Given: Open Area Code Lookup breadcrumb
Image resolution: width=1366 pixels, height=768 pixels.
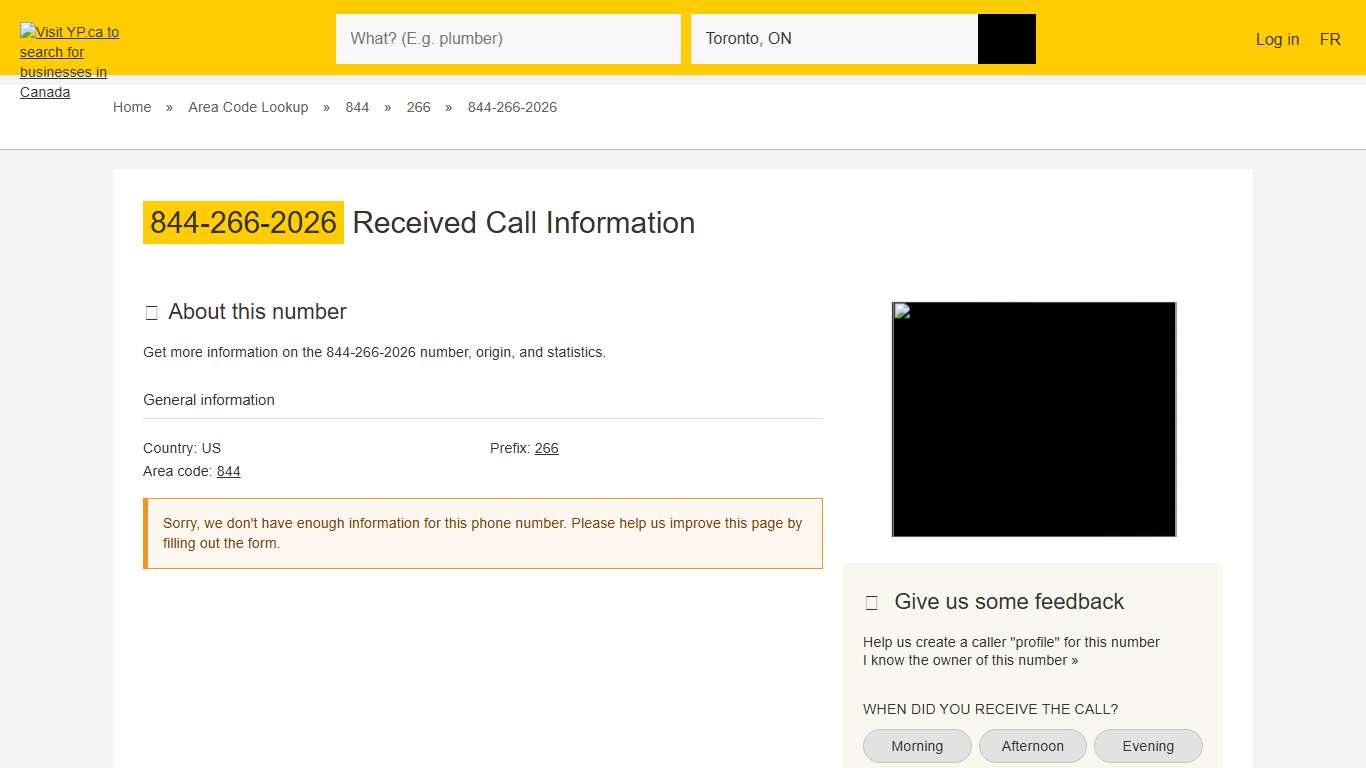Looking at the screenshot, I should tap(248, 107).
